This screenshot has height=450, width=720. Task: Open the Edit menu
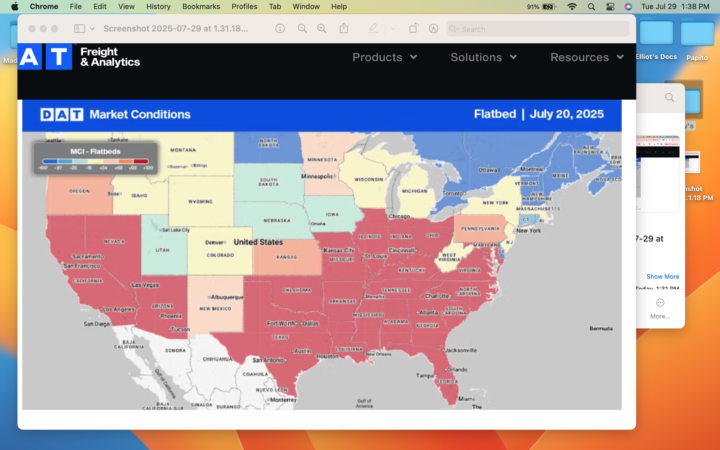(x=100, y=6)
